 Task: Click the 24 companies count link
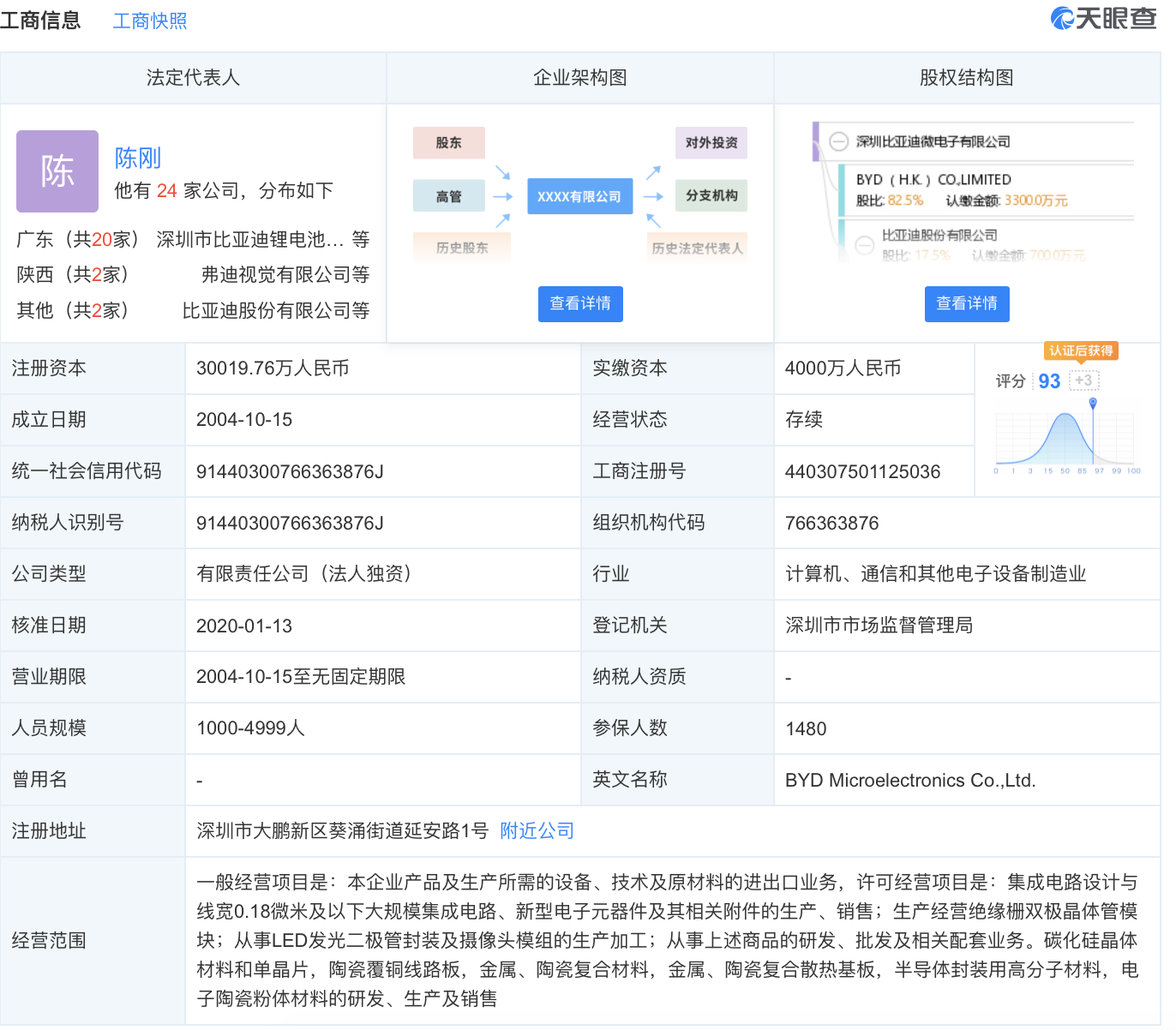click(166, 190)
